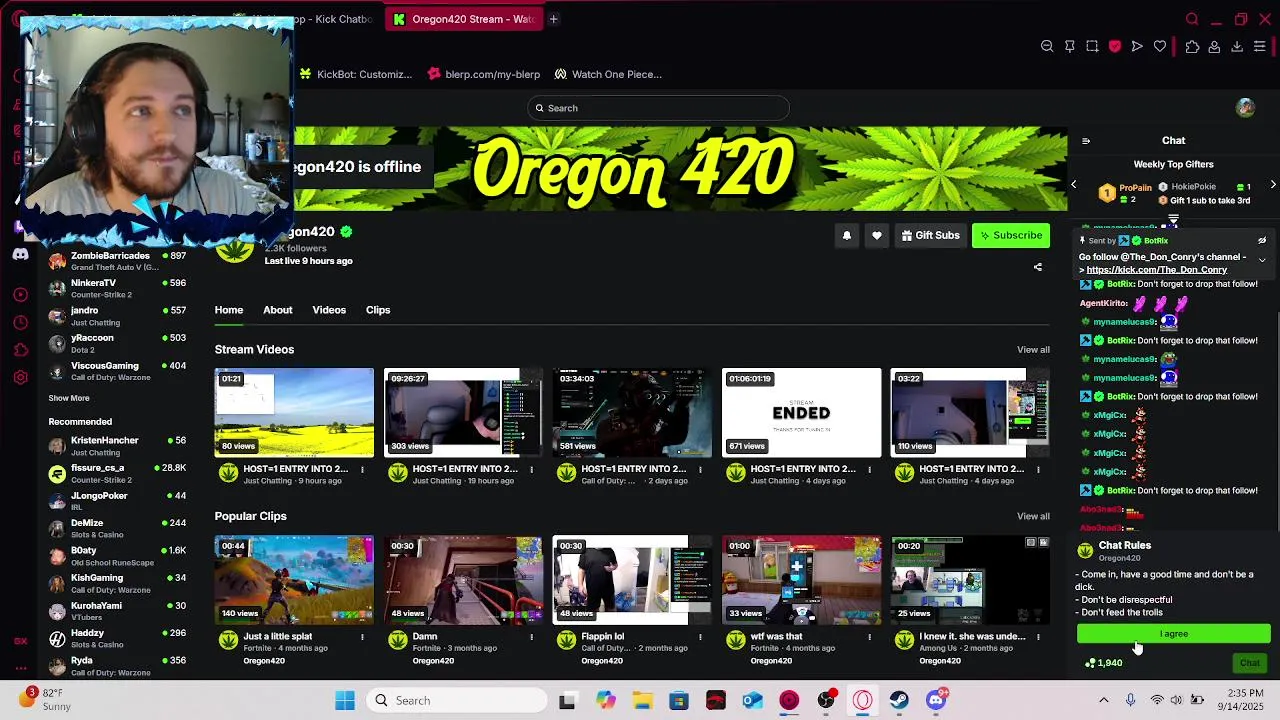Click the send/flow arrow icon in toolbar
The width and height of the screenshot is (1280, 720).
(x=1137, y=46)
